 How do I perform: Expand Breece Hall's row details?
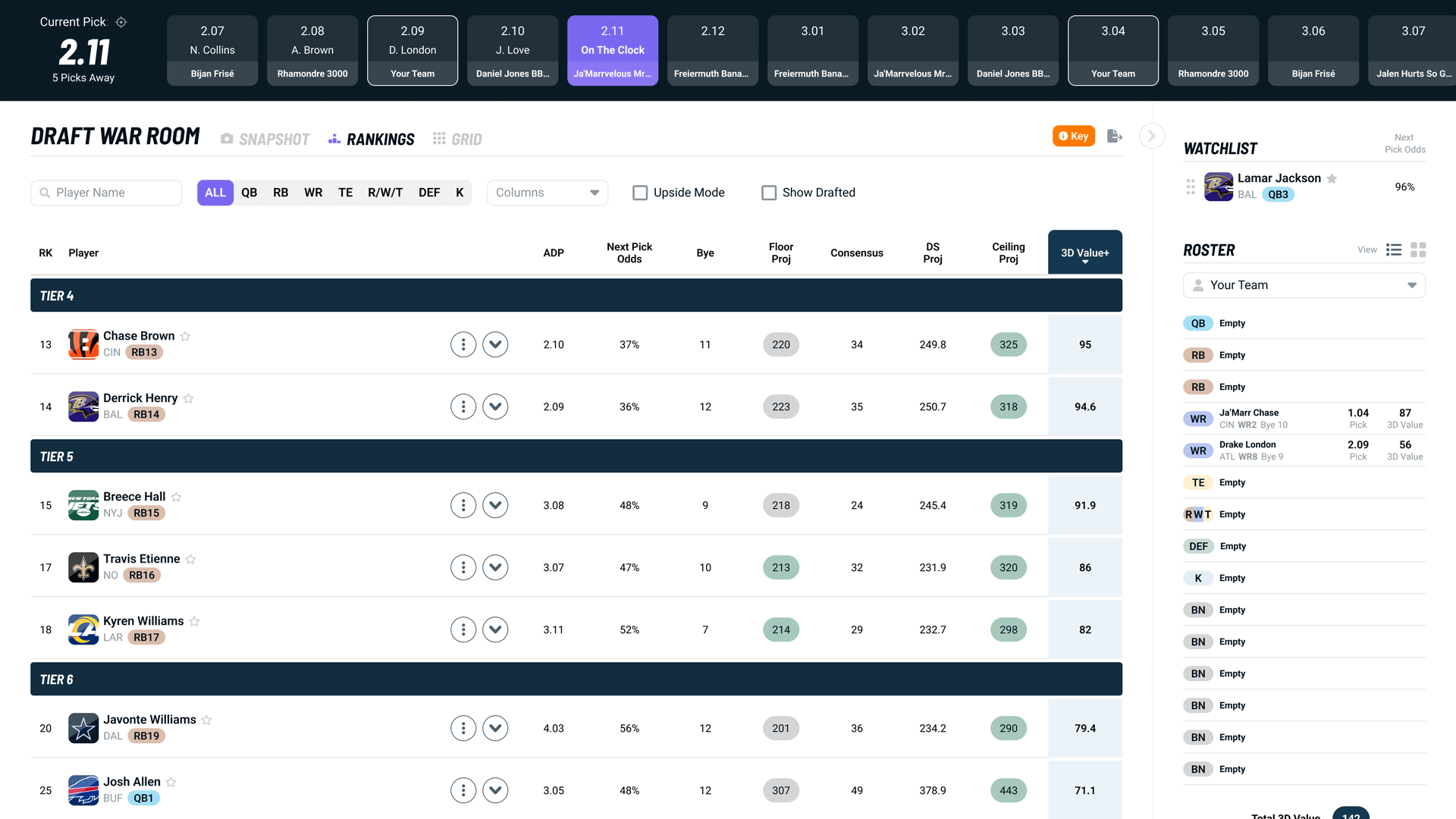[x=495, y=505]
